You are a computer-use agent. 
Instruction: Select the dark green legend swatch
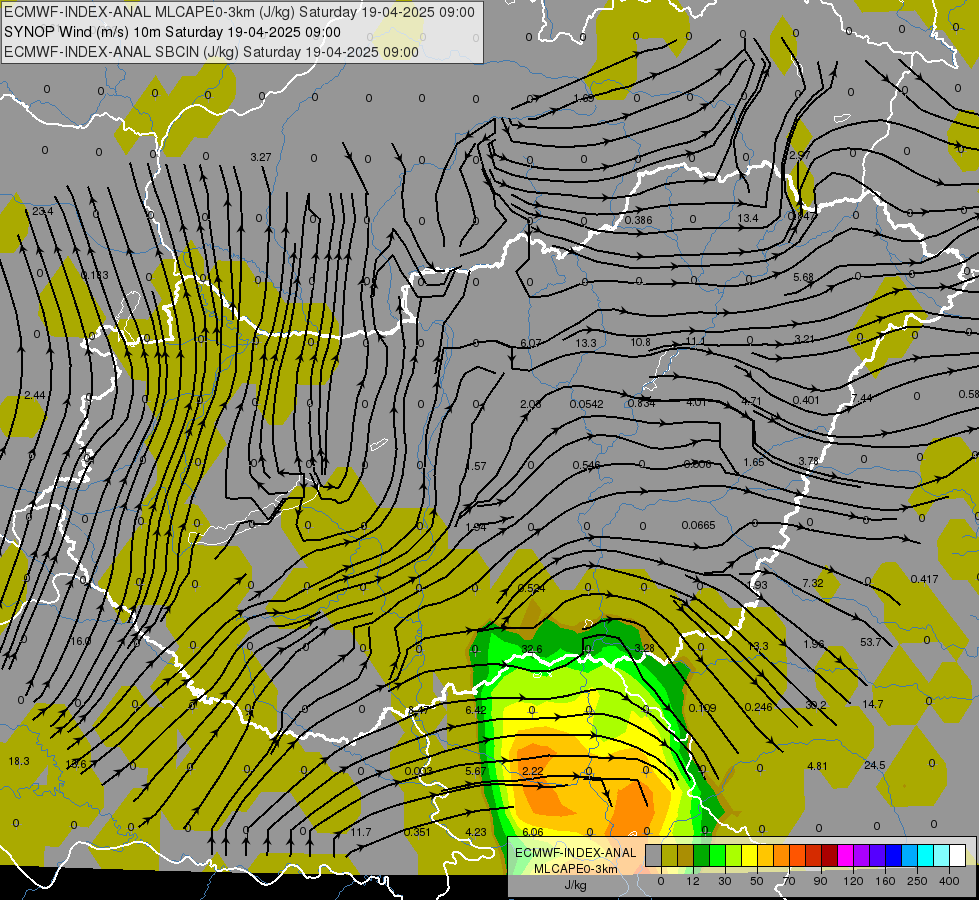coord(702,855)
